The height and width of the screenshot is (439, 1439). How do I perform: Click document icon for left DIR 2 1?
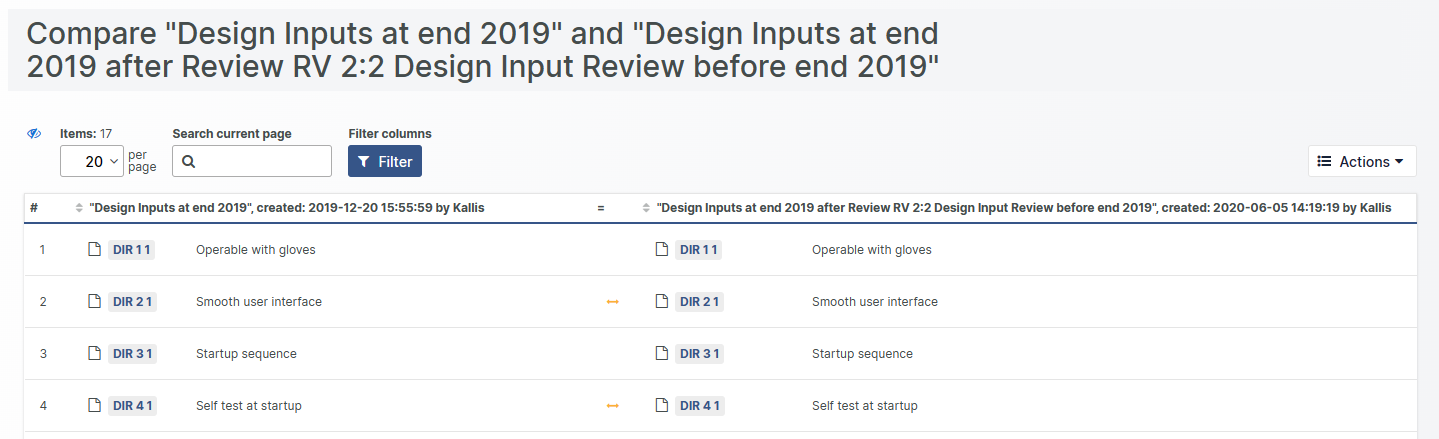coord(94,301)
